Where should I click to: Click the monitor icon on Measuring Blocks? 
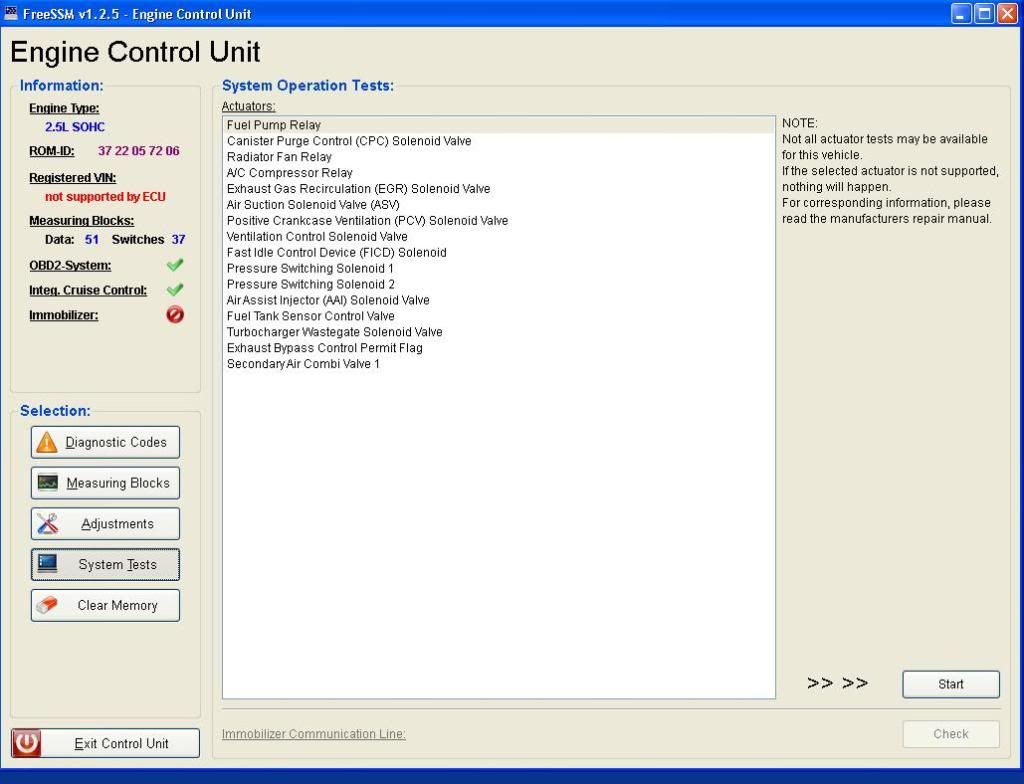(48, 483)
